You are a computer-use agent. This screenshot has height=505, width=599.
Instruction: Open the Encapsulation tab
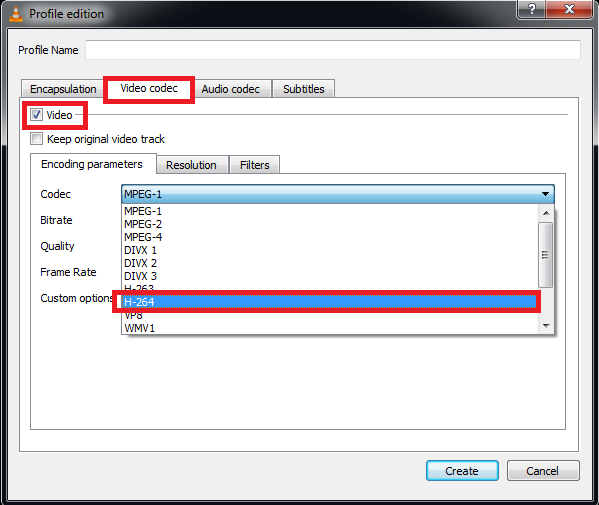[x=63, y=89]
